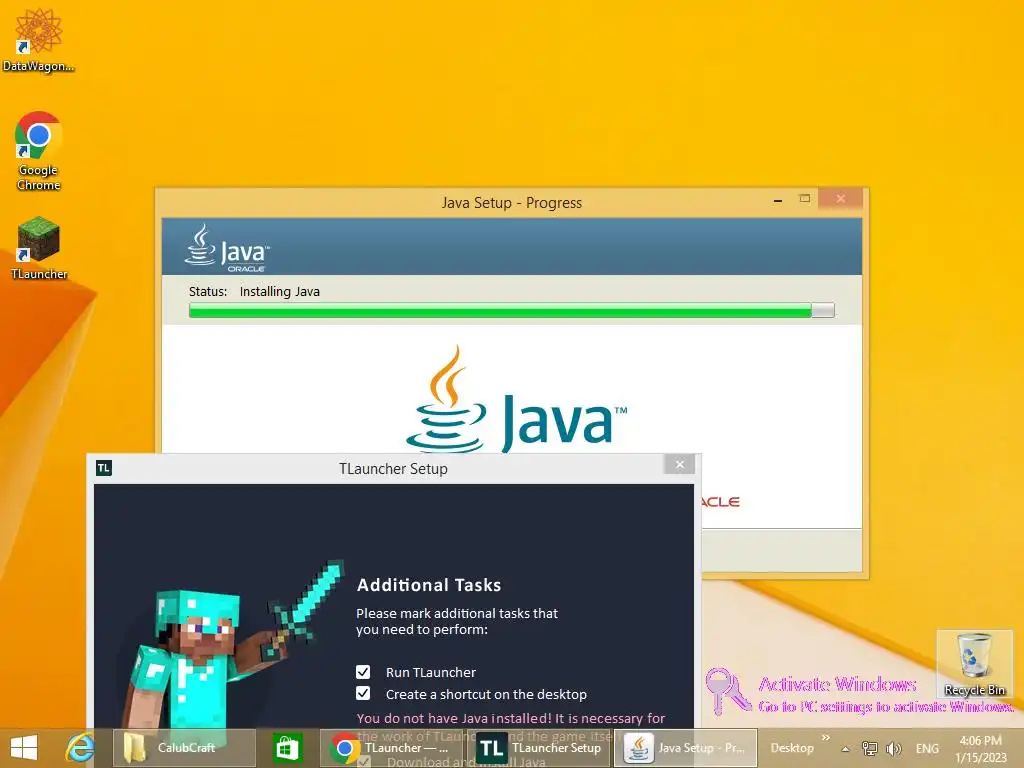This screenshot has width=1024, height=768.
Task: Click the large Java logo in the Java Setup window
Action: tap(516, 400)
